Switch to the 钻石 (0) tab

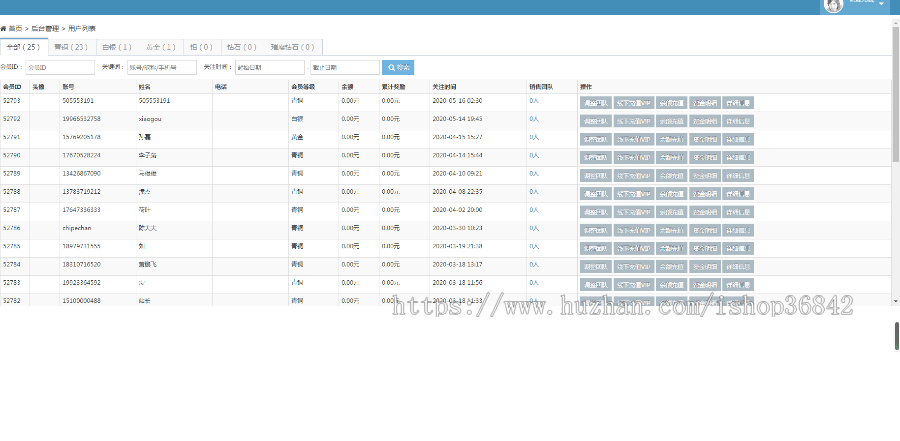point(241,47)
